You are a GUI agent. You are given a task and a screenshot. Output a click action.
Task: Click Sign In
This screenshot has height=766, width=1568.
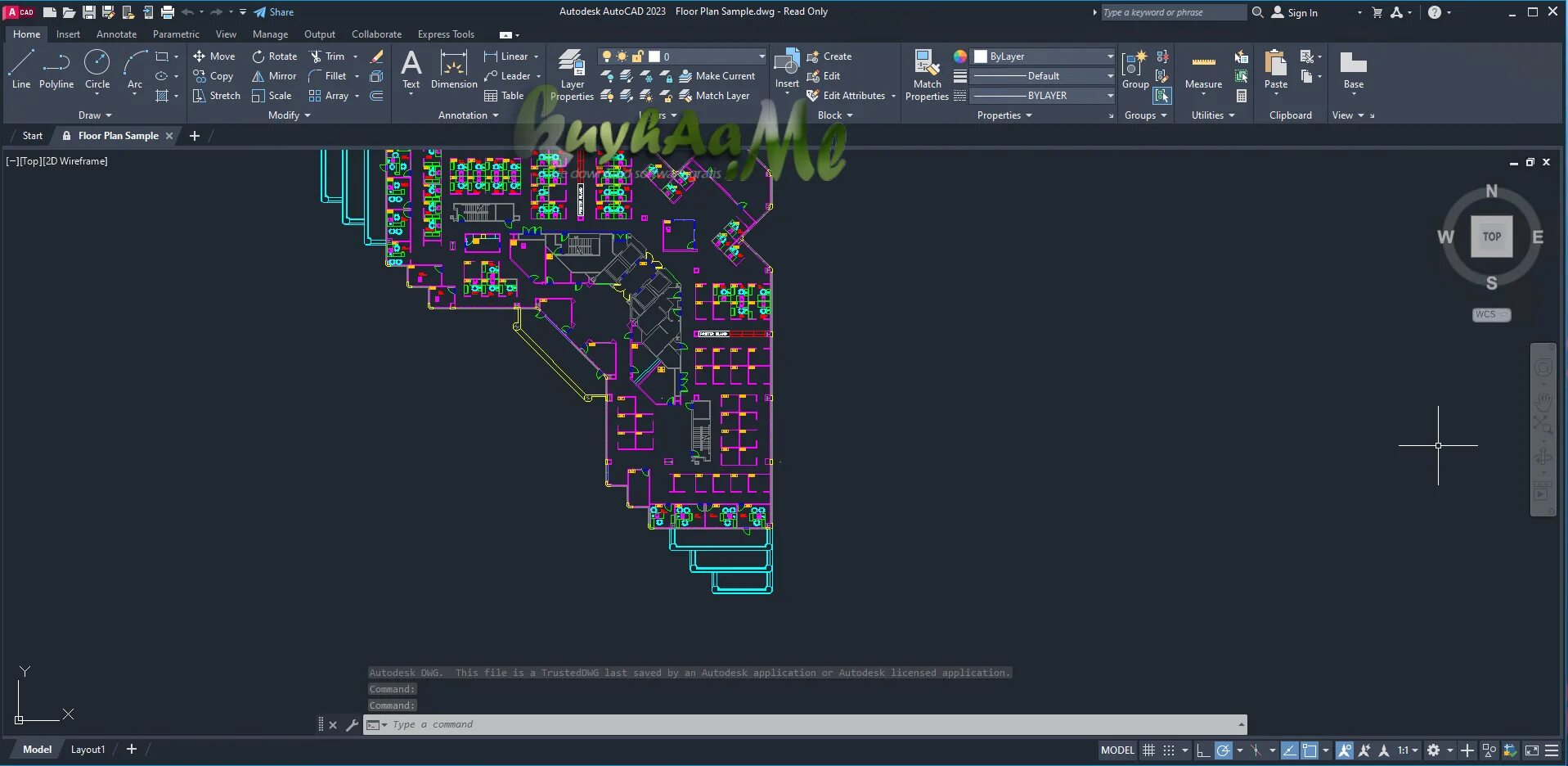pos(1295,12)
